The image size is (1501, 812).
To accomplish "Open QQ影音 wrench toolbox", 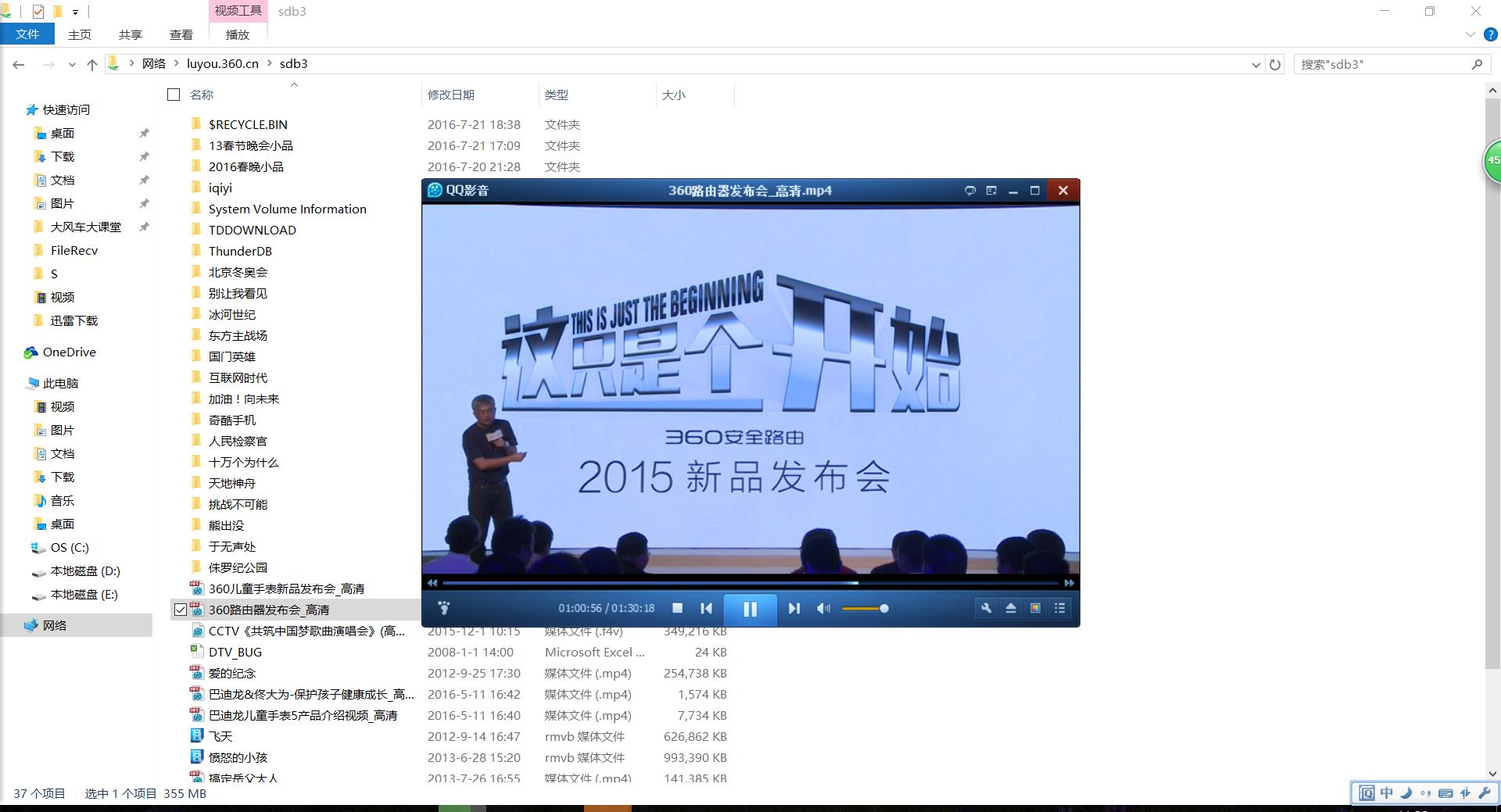I will point(987,608).
